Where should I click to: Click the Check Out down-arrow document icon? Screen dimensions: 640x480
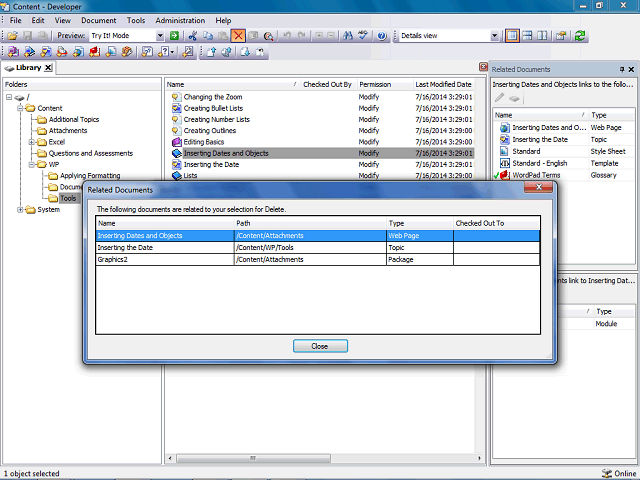(x=245, y=52)
